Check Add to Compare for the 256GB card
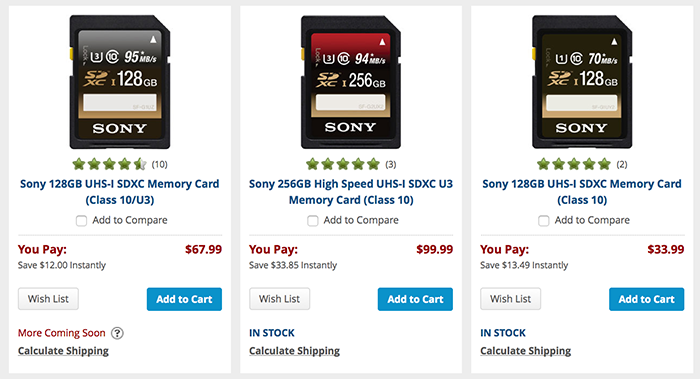Screen dimensions: 700x379 [x=312, y=221]
